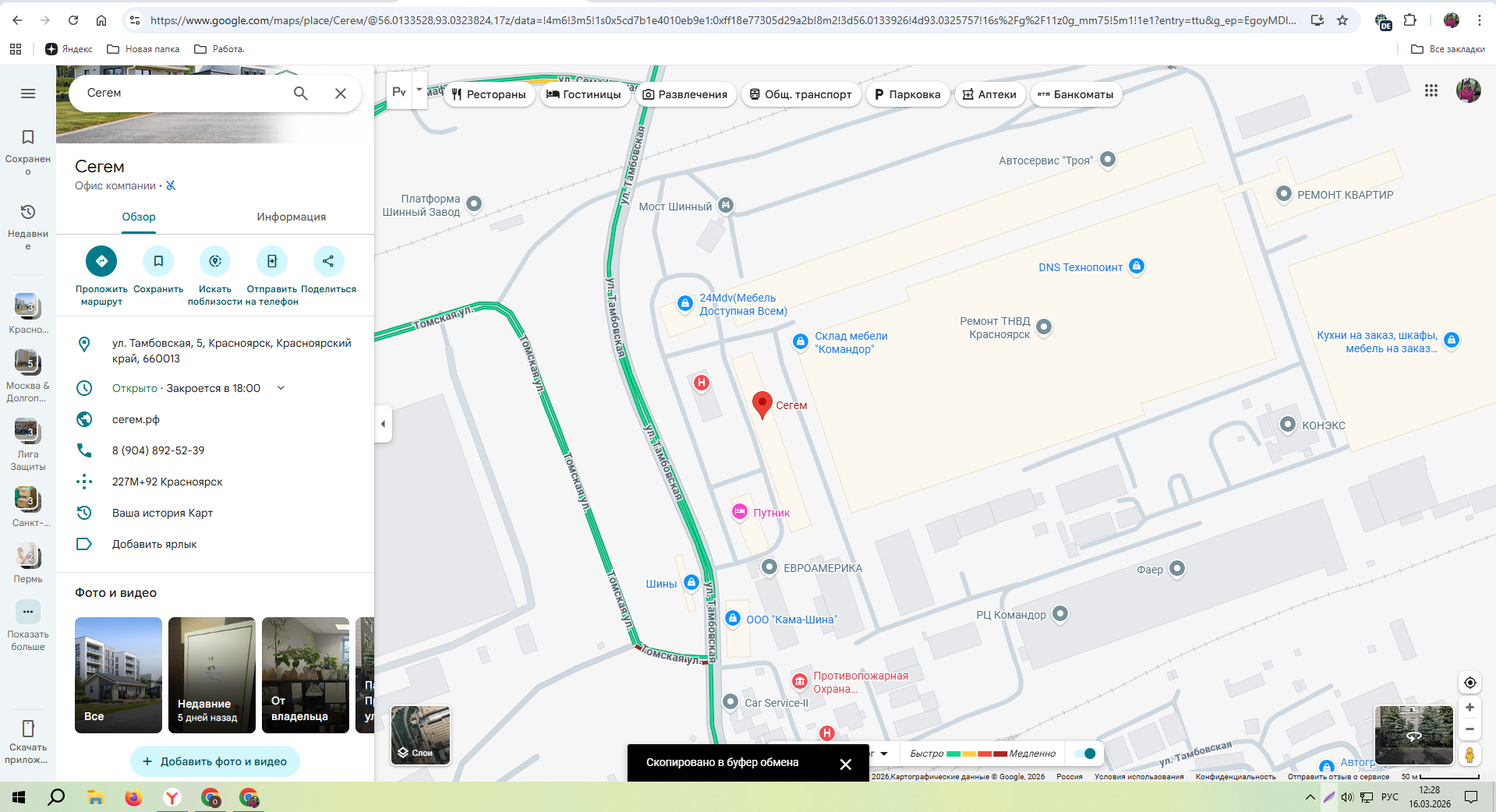Select the Аптеки category chip
This screenshot has height=812, width=1496.
click(989, 94)
